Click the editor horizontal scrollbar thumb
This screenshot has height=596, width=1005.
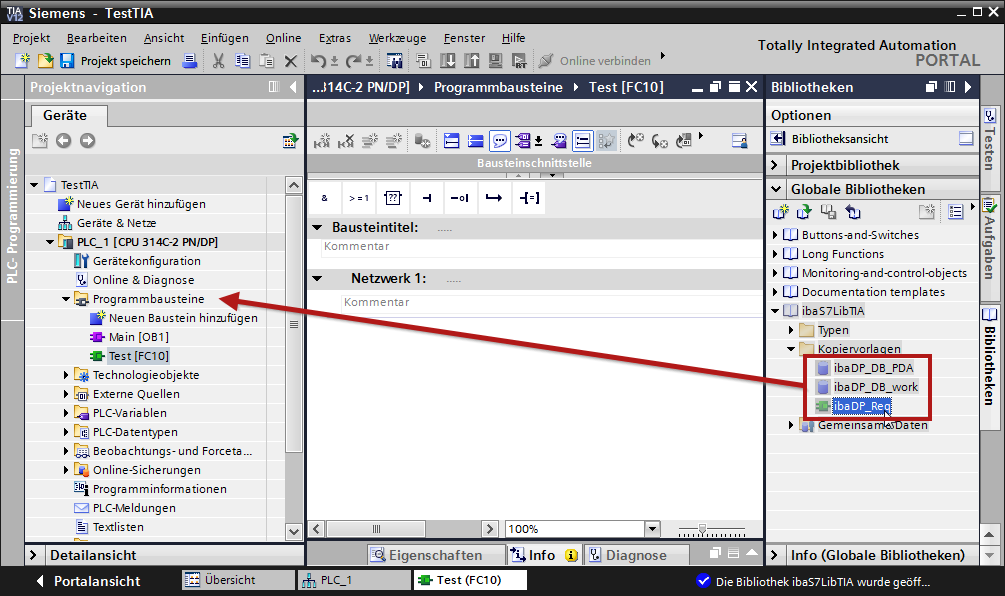coord(376,529)
